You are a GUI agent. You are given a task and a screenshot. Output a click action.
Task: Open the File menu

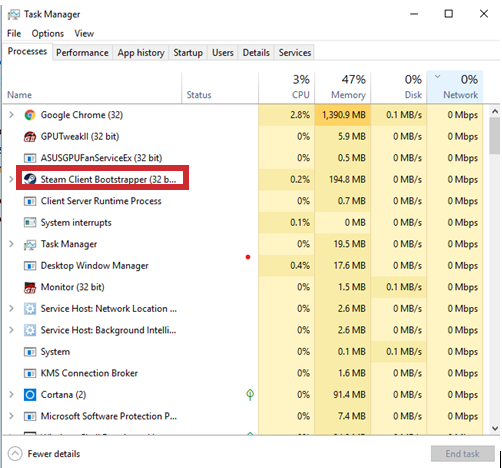[14, 34]
